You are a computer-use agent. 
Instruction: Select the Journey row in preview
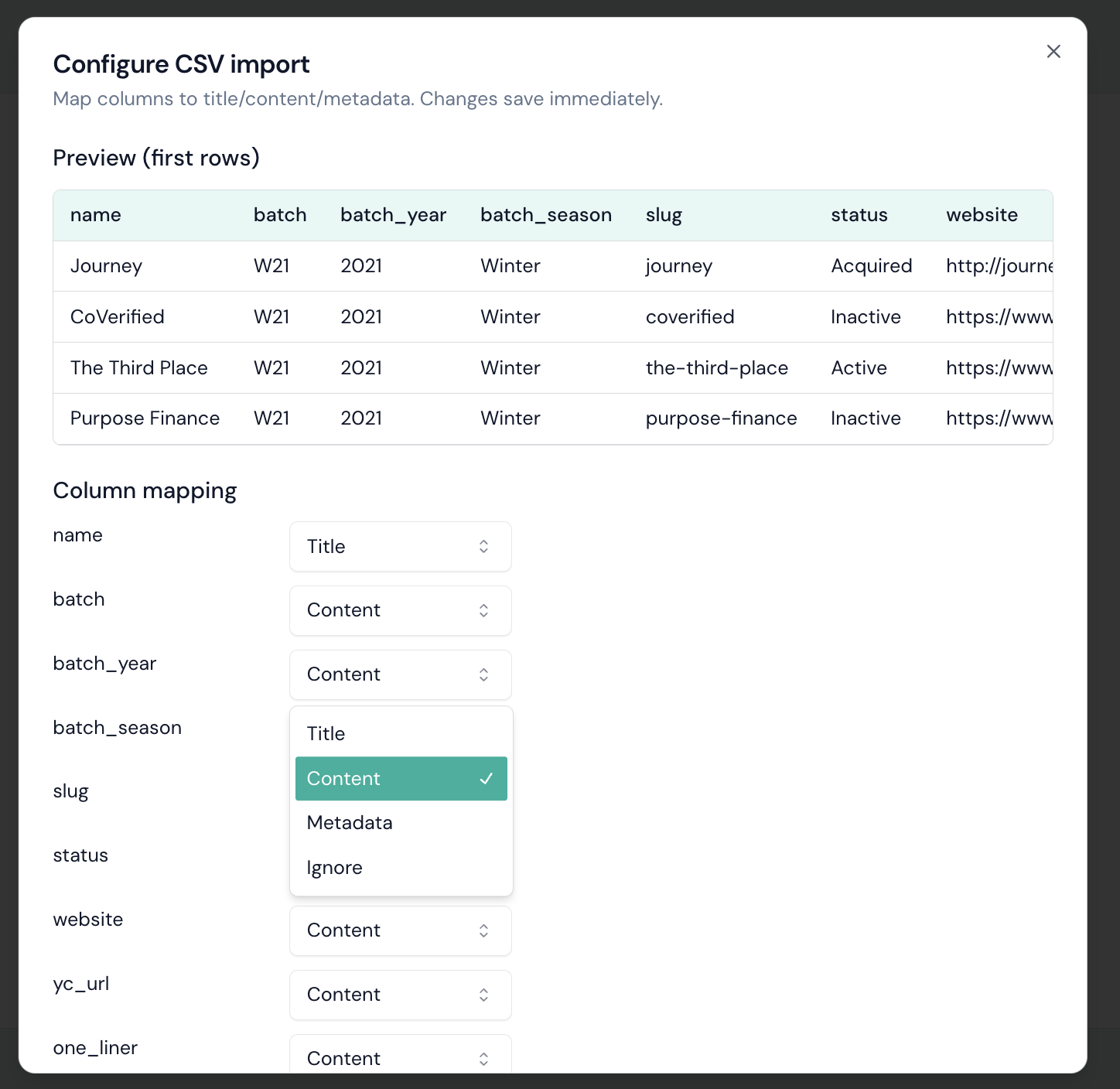coord(106,266)
